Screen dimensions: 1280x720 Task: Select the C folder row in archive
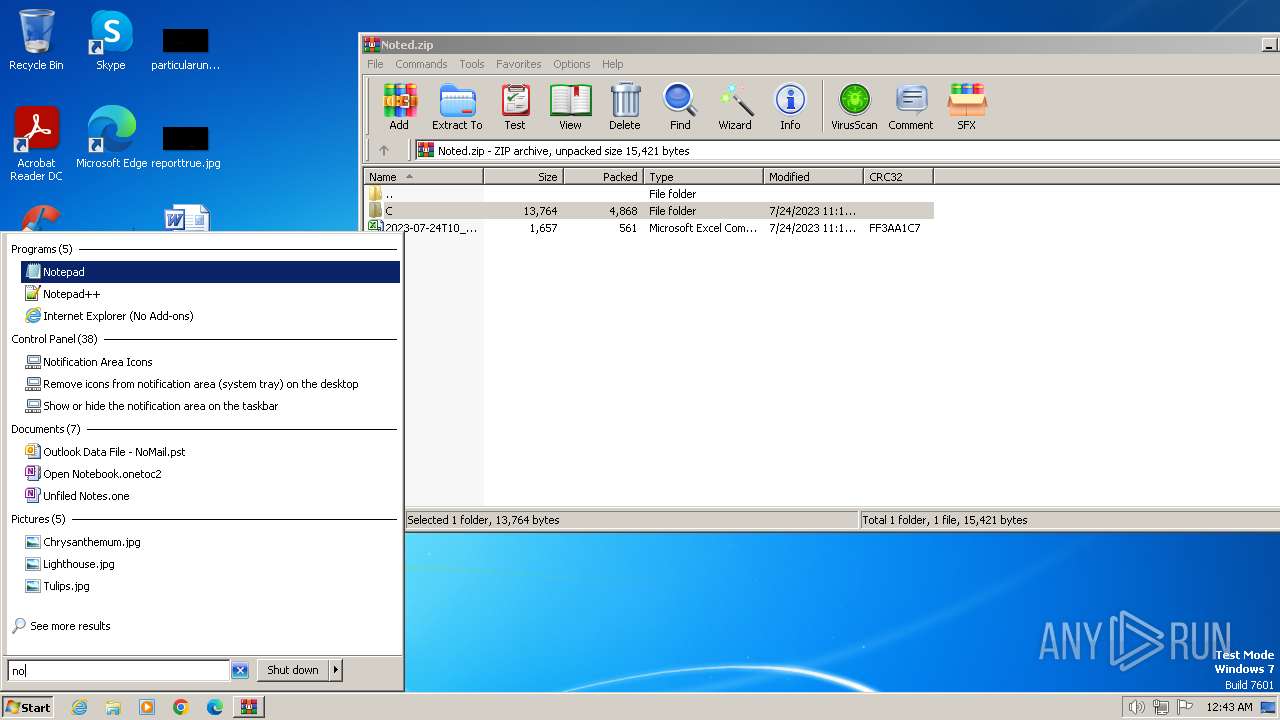(649, 211)
